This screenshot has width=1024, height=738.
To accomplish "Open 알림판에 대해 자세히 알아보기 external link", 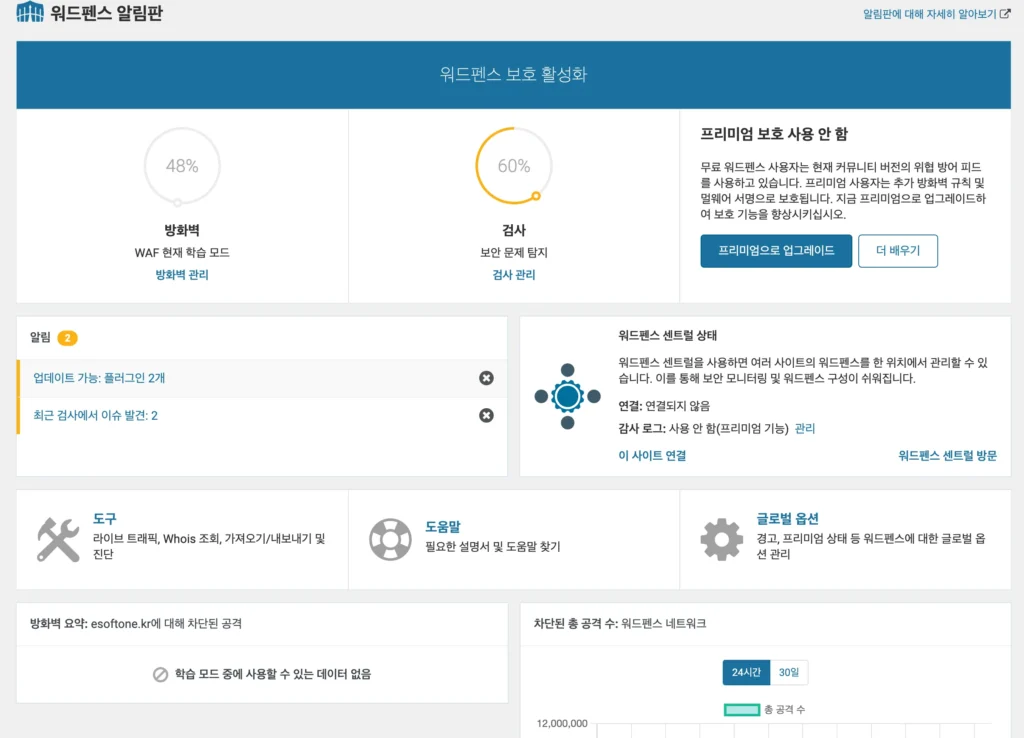I will pos(936,14).
